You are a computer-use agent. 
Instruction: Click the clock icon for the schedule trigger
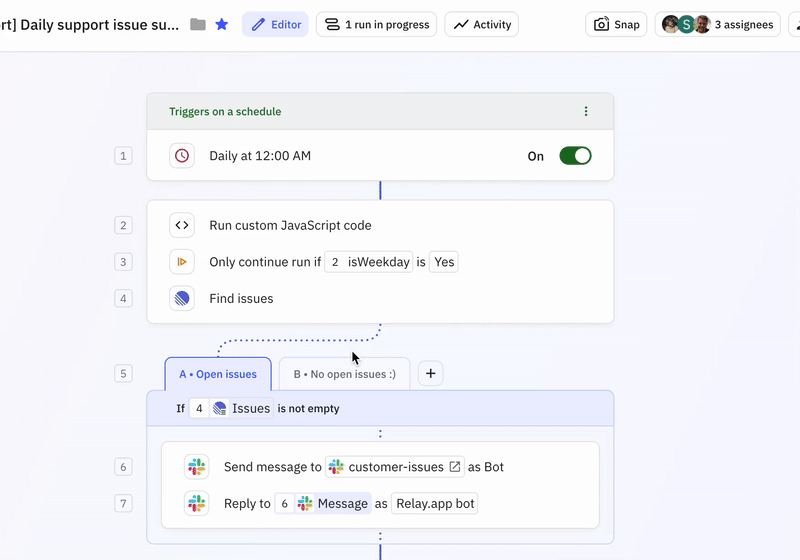click(182, 156)
